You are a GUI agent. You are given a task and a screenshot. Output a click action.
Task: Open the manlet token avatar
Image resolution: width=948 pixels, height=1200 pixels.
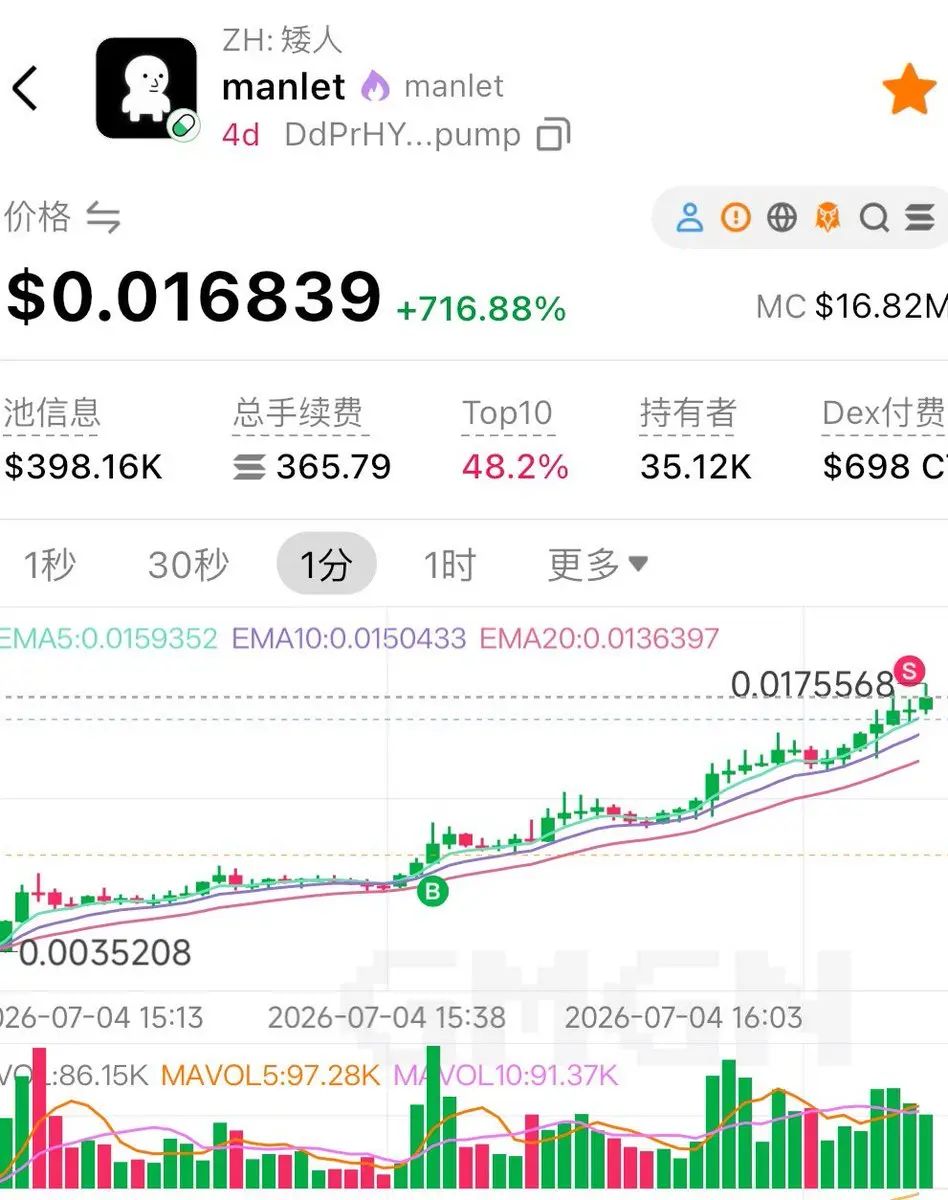146,88
